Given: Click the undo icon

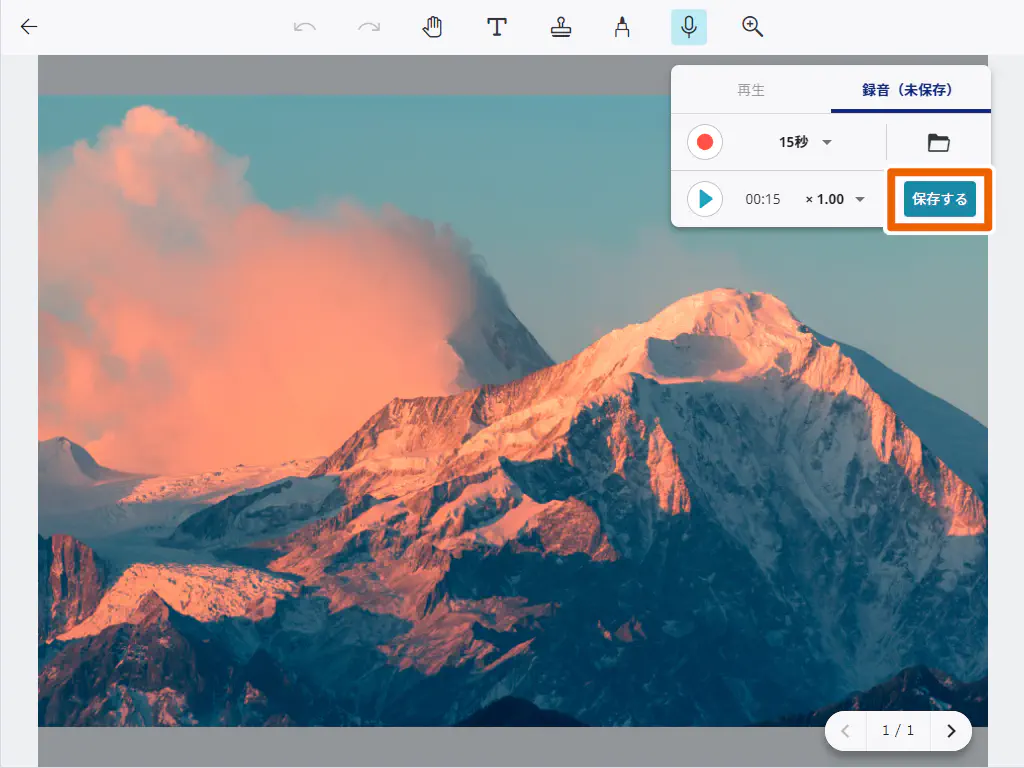Looking at the screenshot, I should 305,27.
